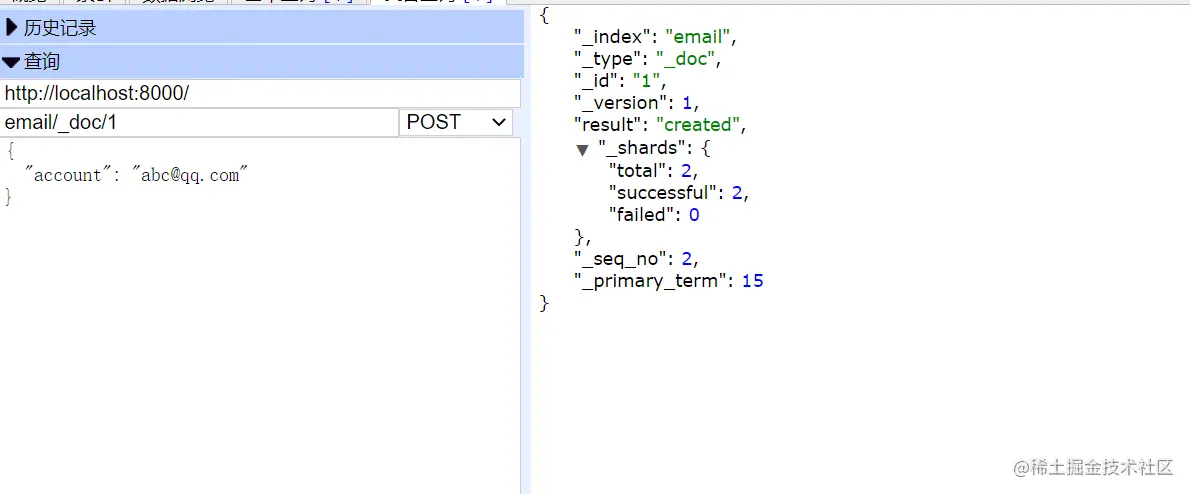Collapse the 查询 query section
The image size is (1190, 494).
262,61
